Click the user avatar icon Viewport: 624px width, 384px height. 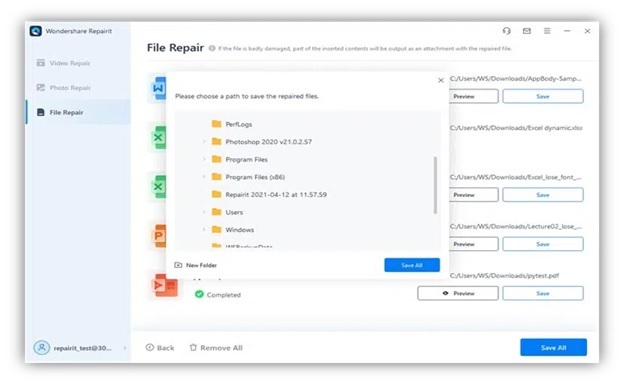(41, 347)
